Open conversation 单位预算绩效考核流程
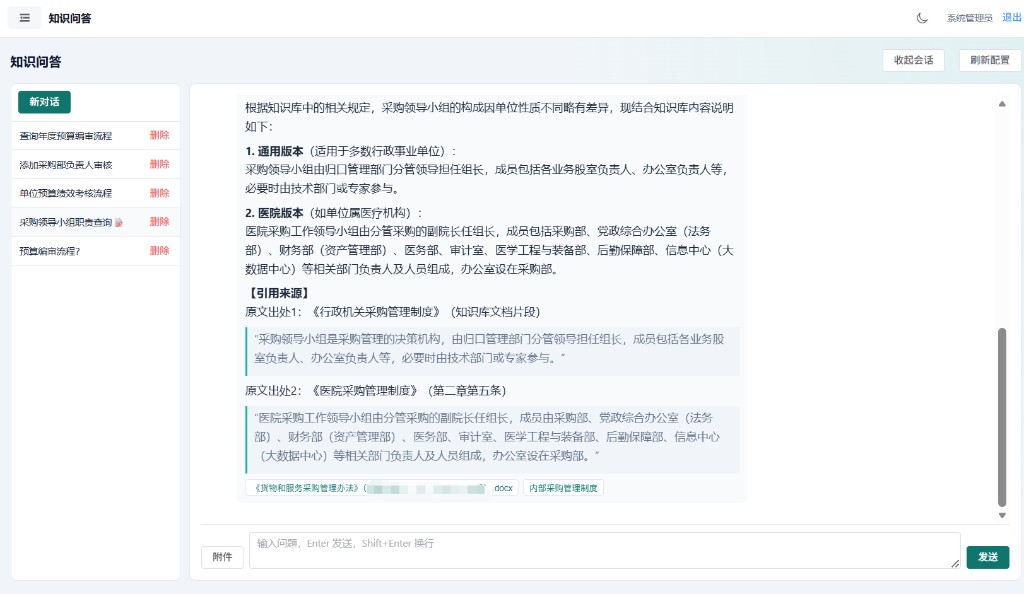 pyautogui.click(x=65, y=193)
